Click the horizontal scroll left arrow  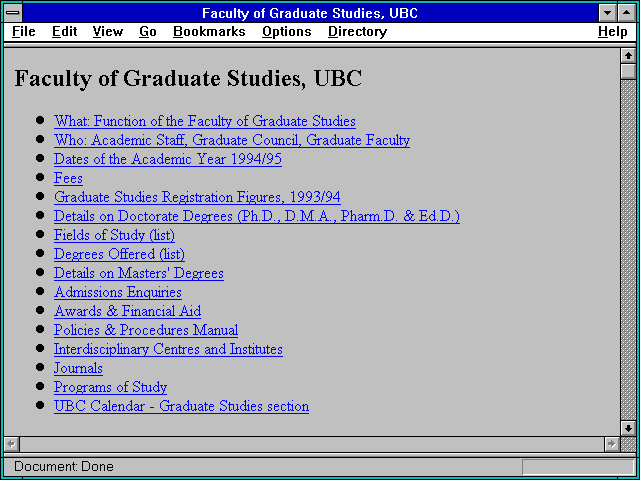pyautogui.click(x=12, y=444)
